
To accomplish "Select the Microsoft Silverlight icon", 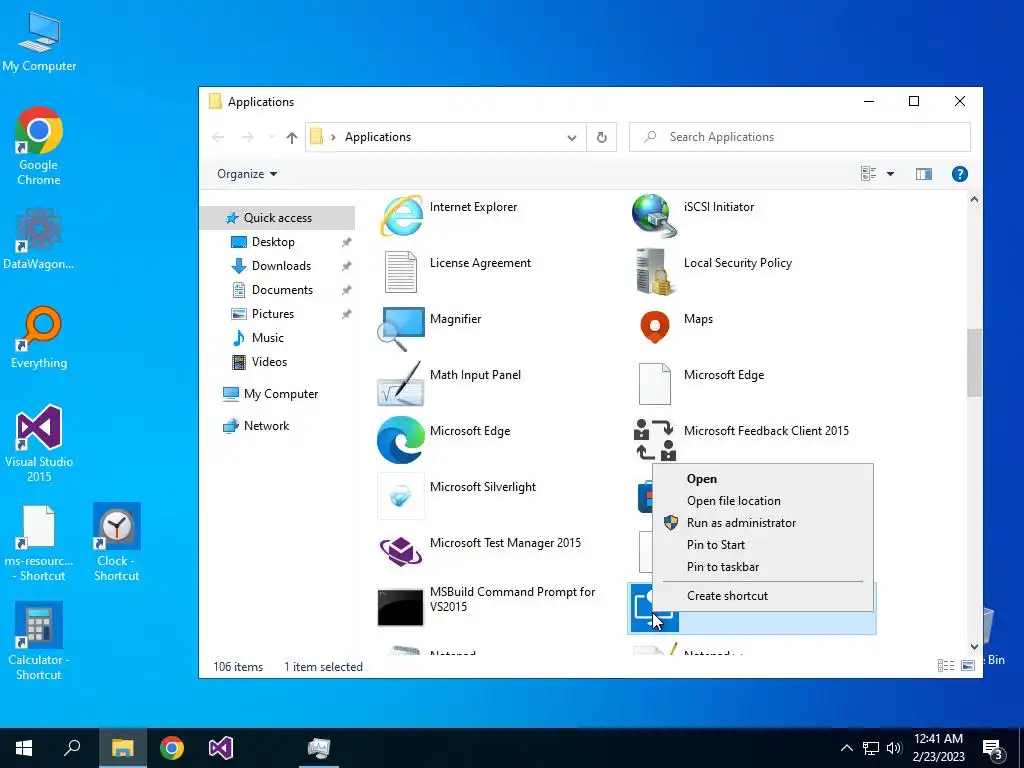I will click(x=400, y=496).
